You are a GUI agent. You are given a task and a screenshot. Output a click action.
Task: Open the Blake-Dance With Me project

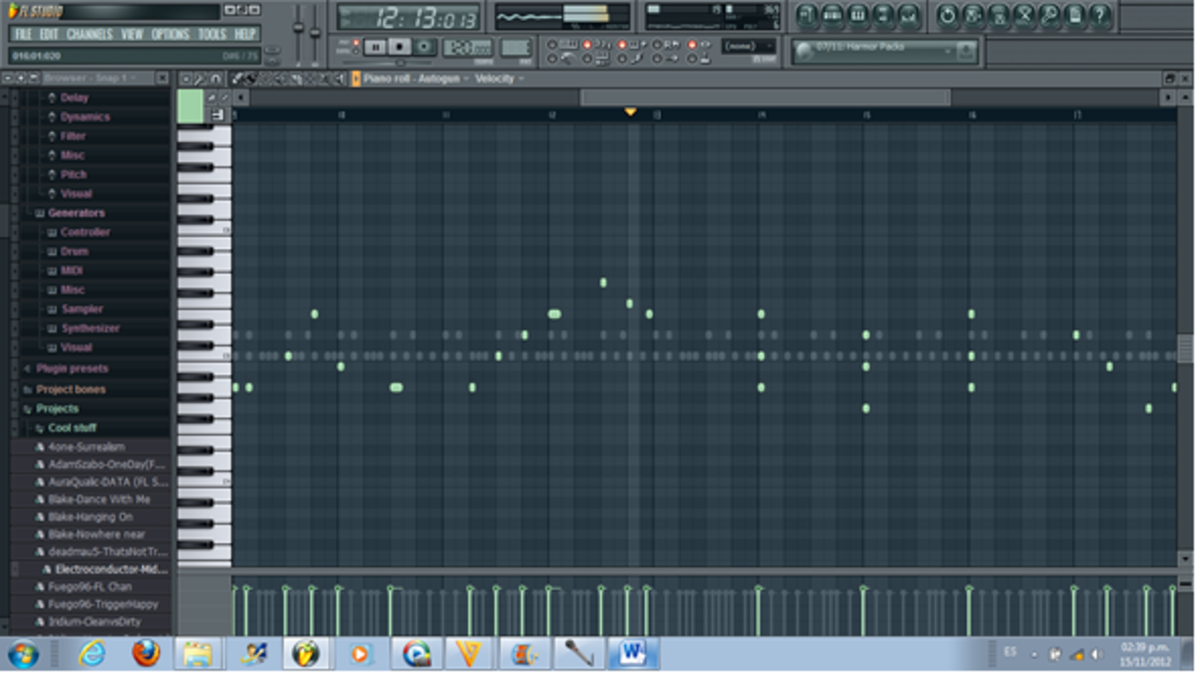98,500
